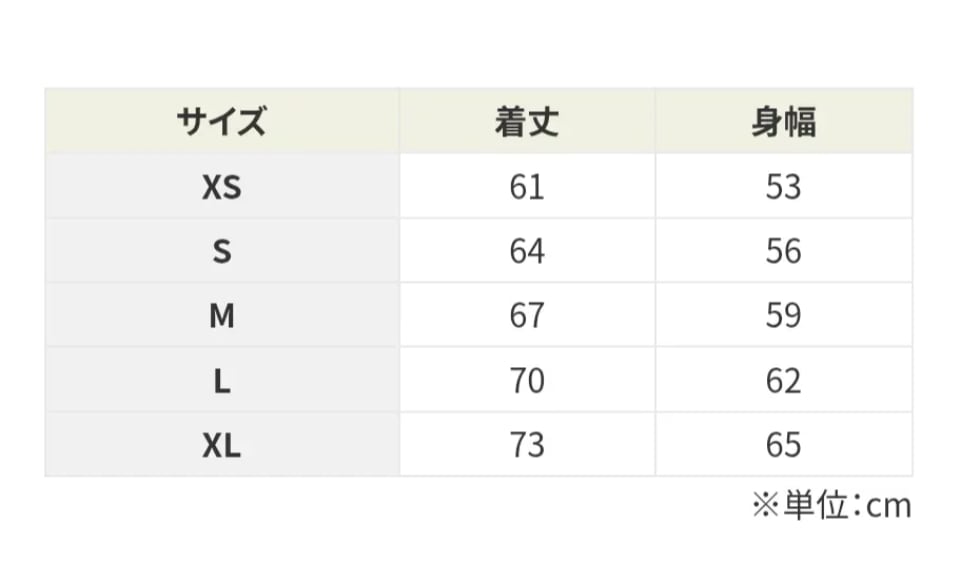
Task: Select the XS size row label
Action: click(x=222, y=187)
